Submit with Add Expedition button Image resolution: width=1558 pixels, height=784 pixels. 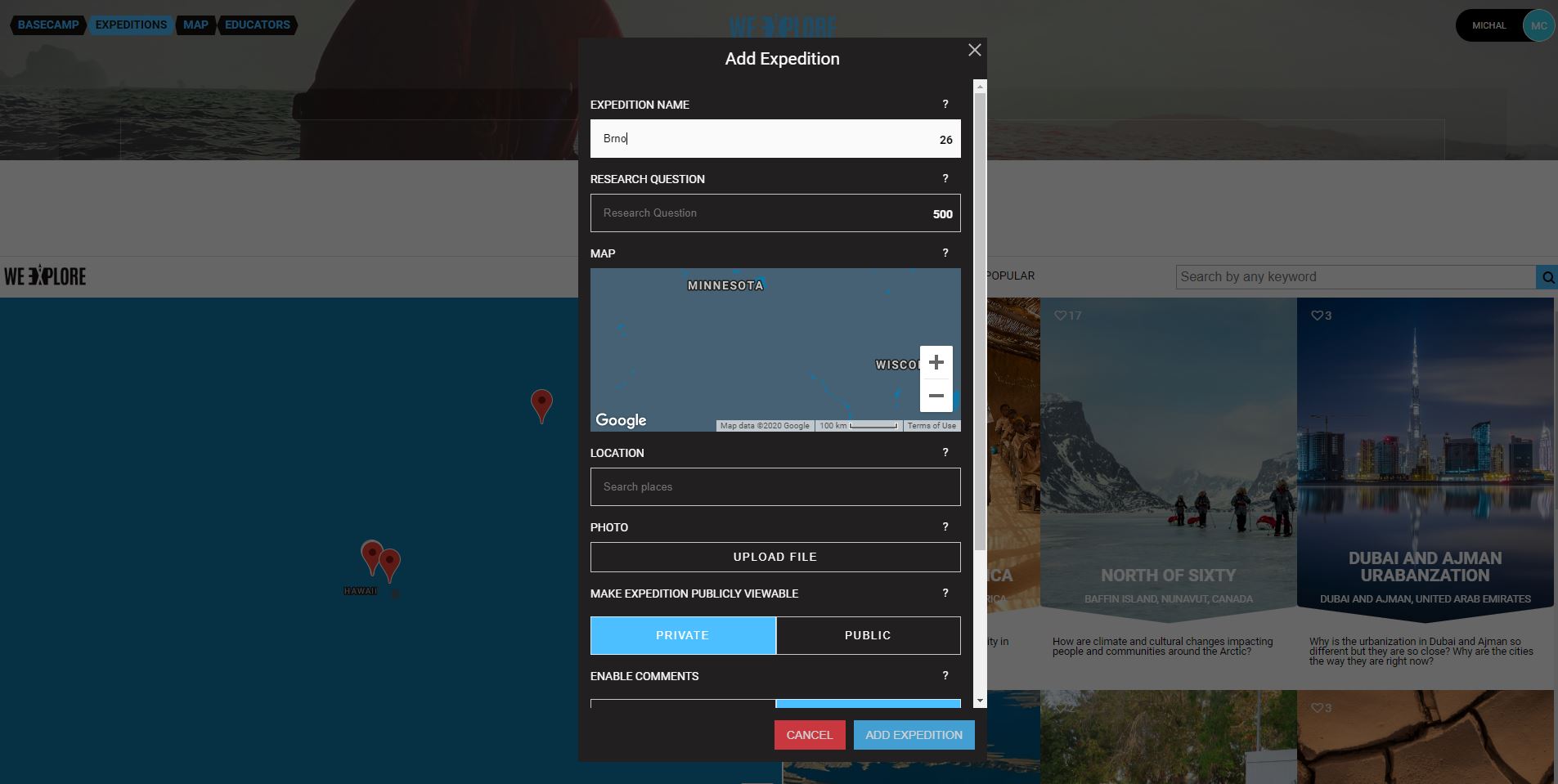pos(914,735)
